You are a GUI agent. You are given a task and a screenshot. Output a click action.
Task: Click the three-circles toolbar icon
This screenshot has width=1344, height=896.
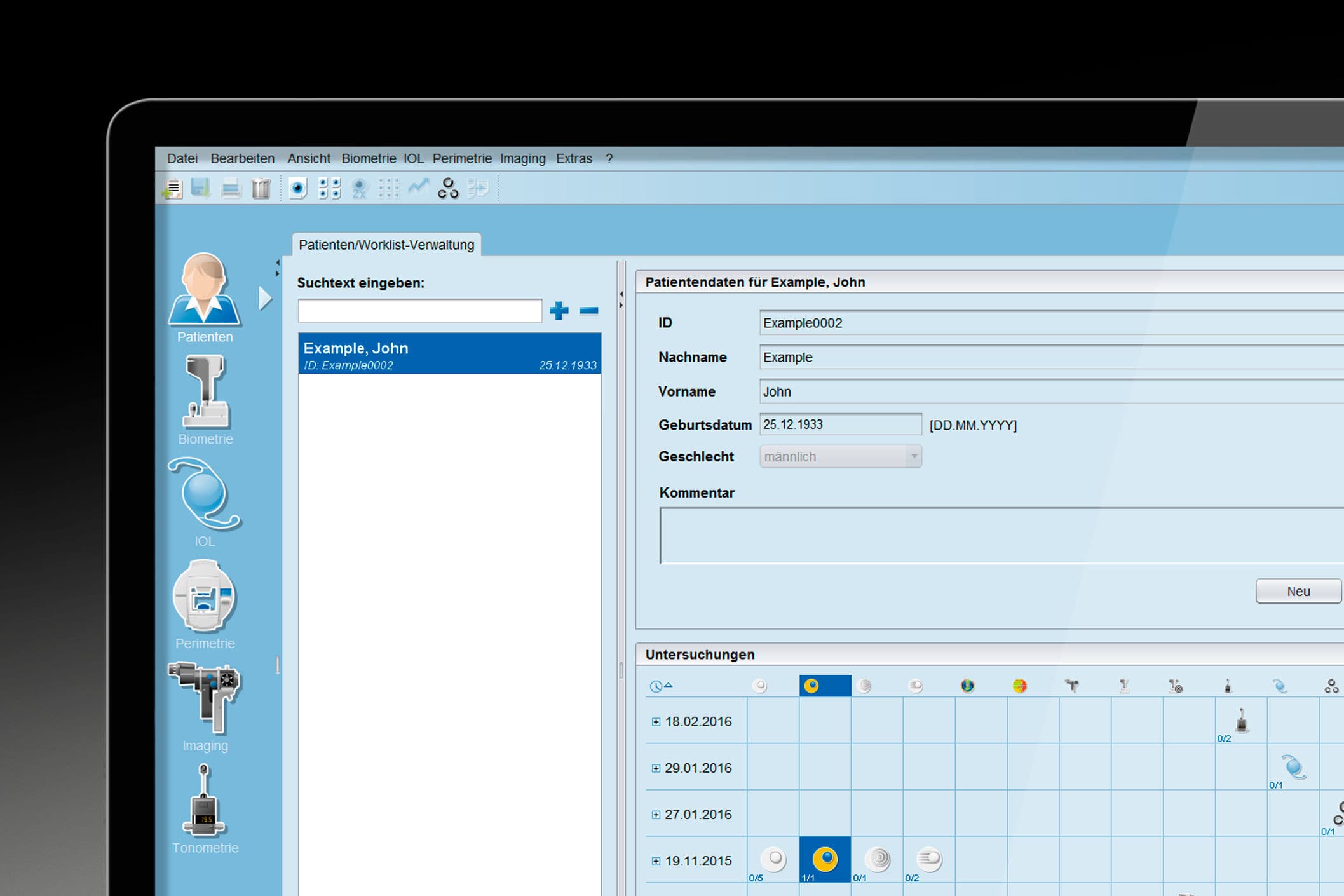tap(448, 189)
